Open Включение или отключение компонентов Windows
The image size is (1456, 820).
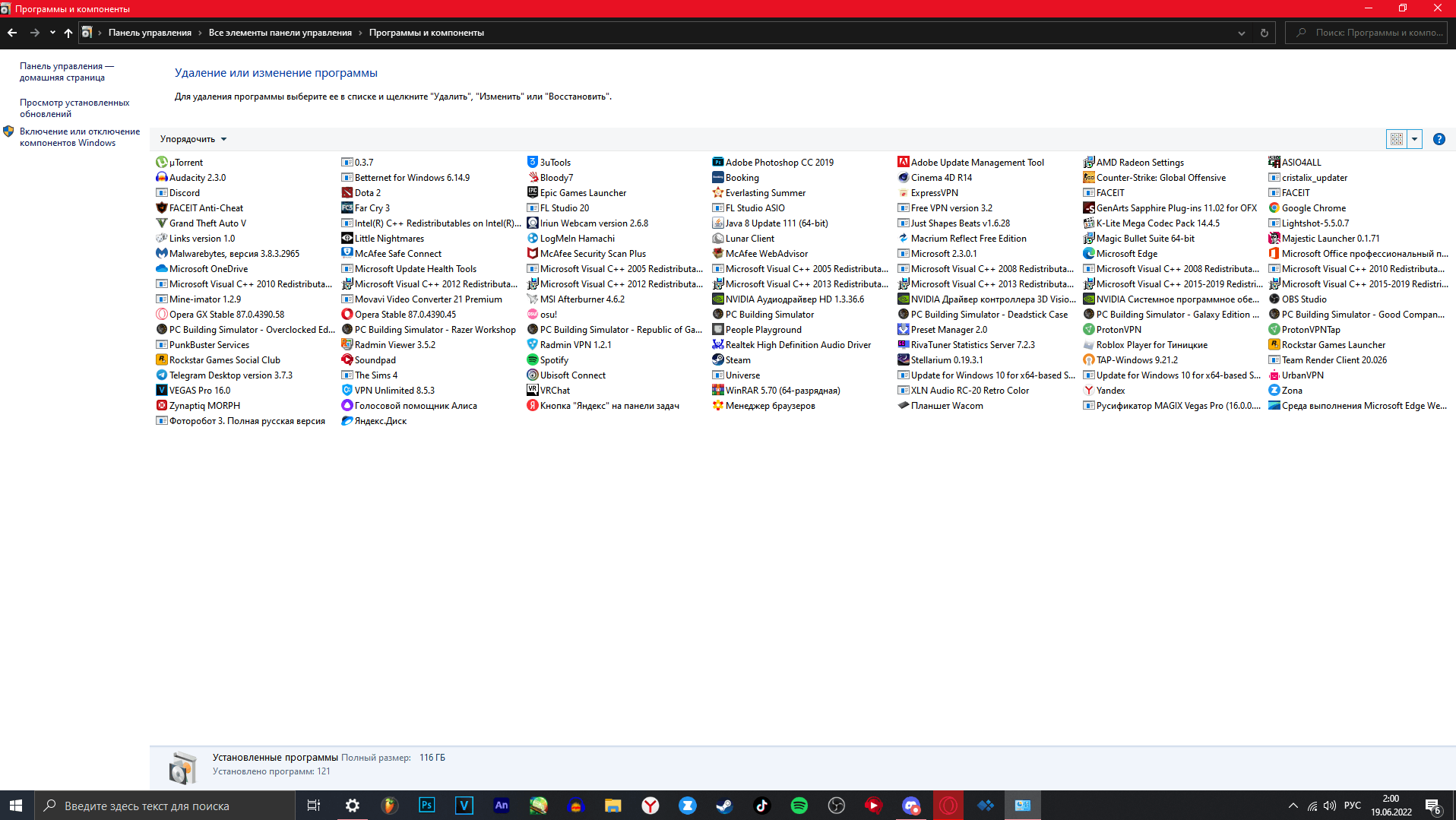click(x=80, y=137)
